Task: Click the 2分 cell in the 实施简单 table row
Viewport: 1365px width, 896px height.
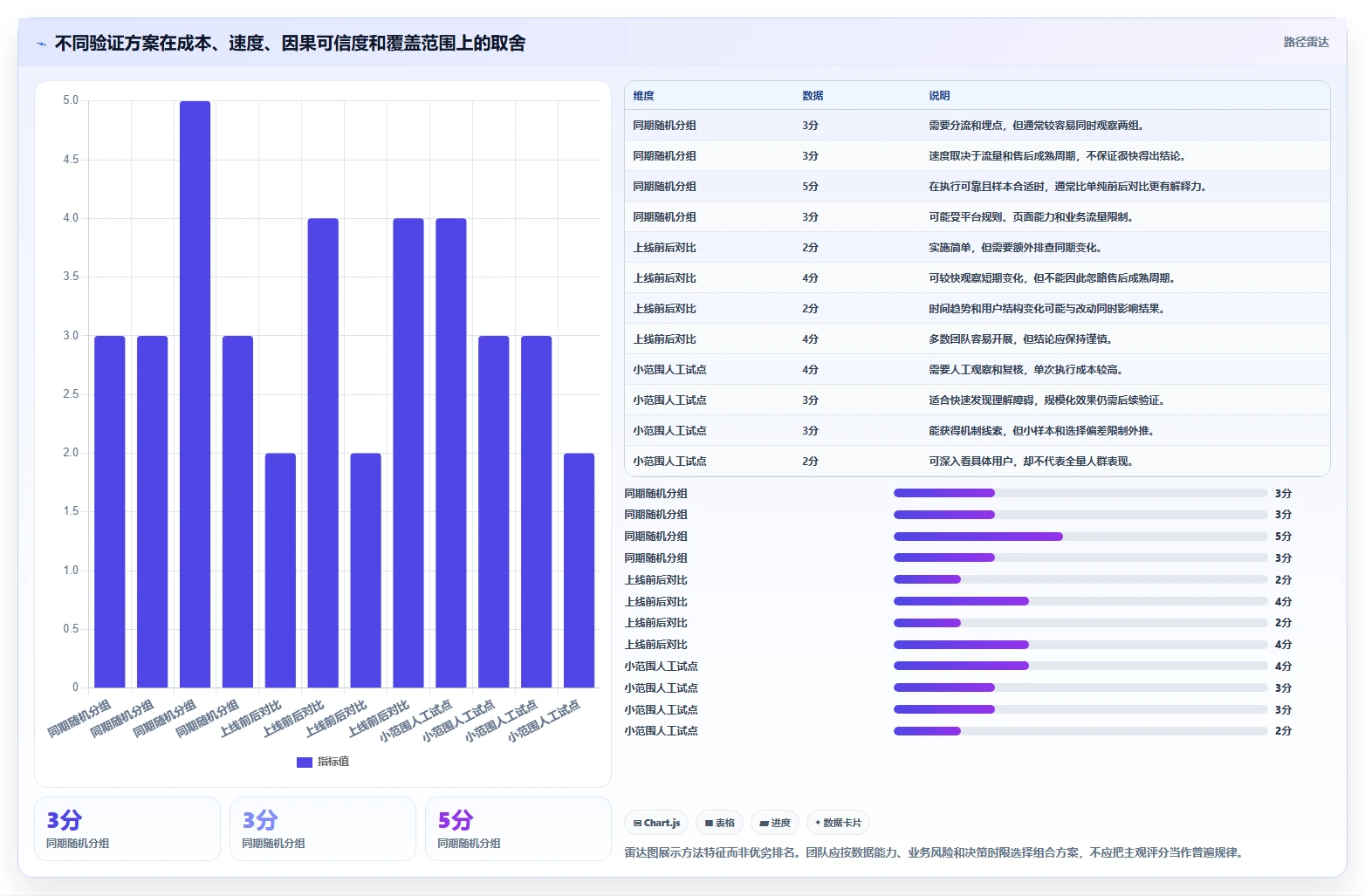Action: (810, 248)
